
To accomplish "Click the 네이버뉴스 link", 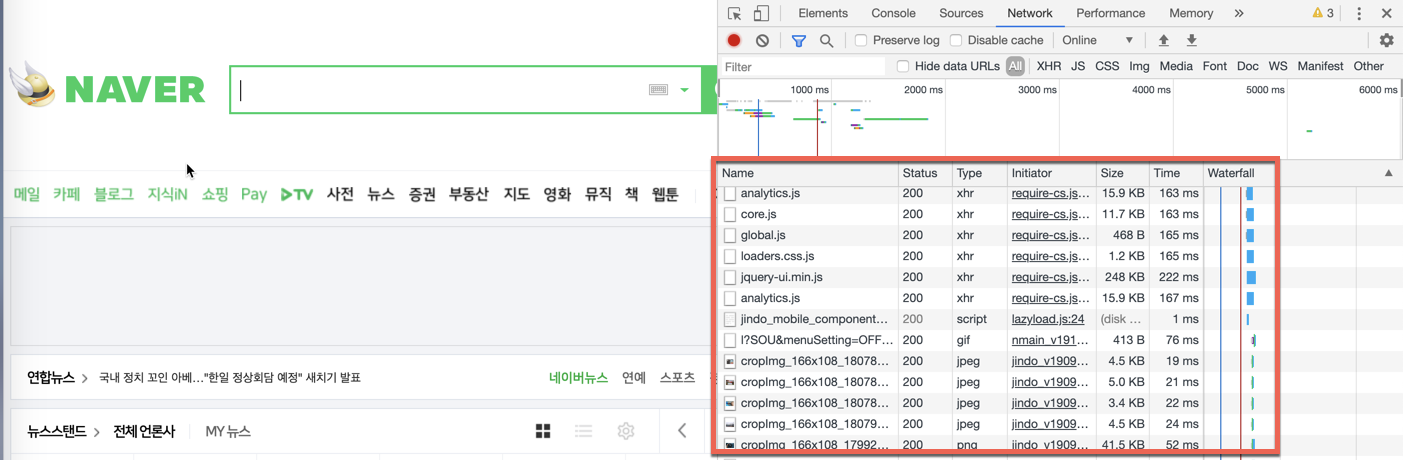I will click(x=578, y=377).
